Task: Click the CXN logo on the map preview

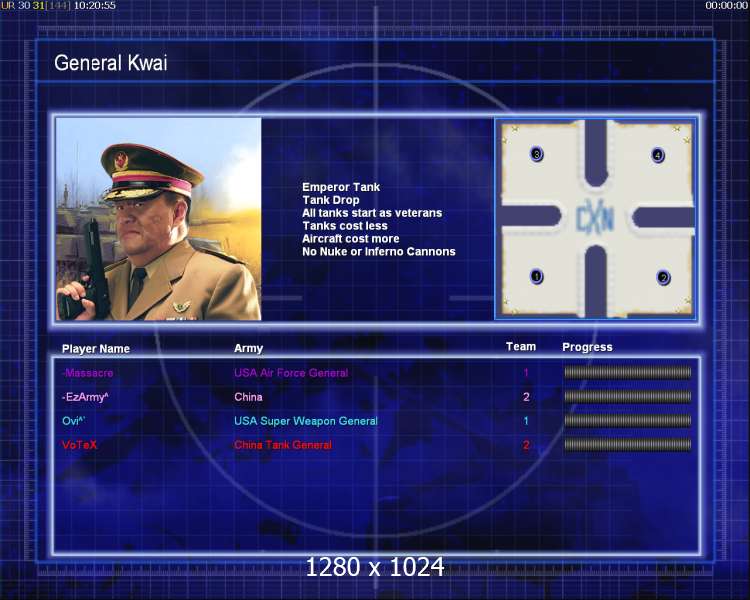Action: [x=595, y=219]
